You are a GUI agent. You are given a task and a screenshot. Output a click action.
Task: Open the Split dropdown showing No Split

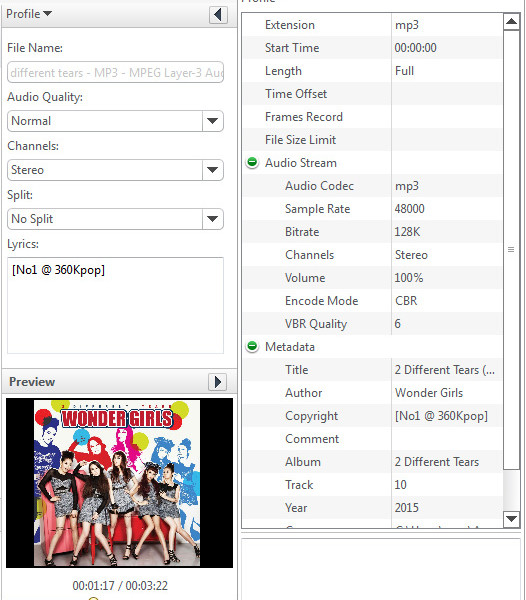pyautogui.click(x=212, y=219)
